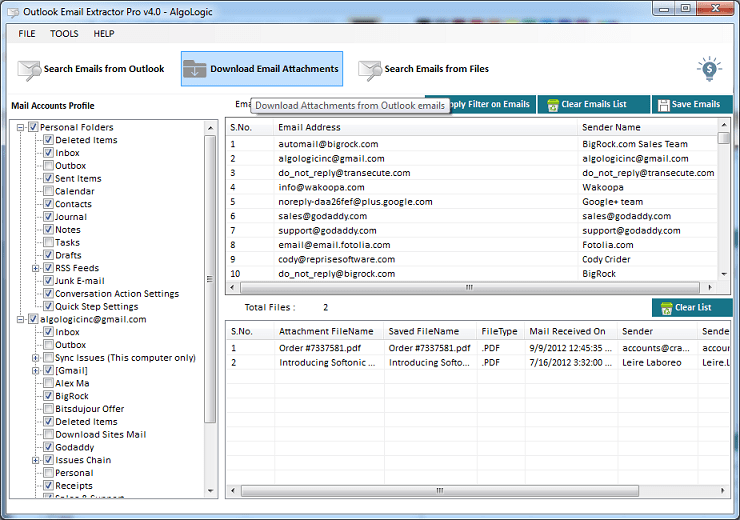Click the Conversation Action Settings label

[117, 294]
